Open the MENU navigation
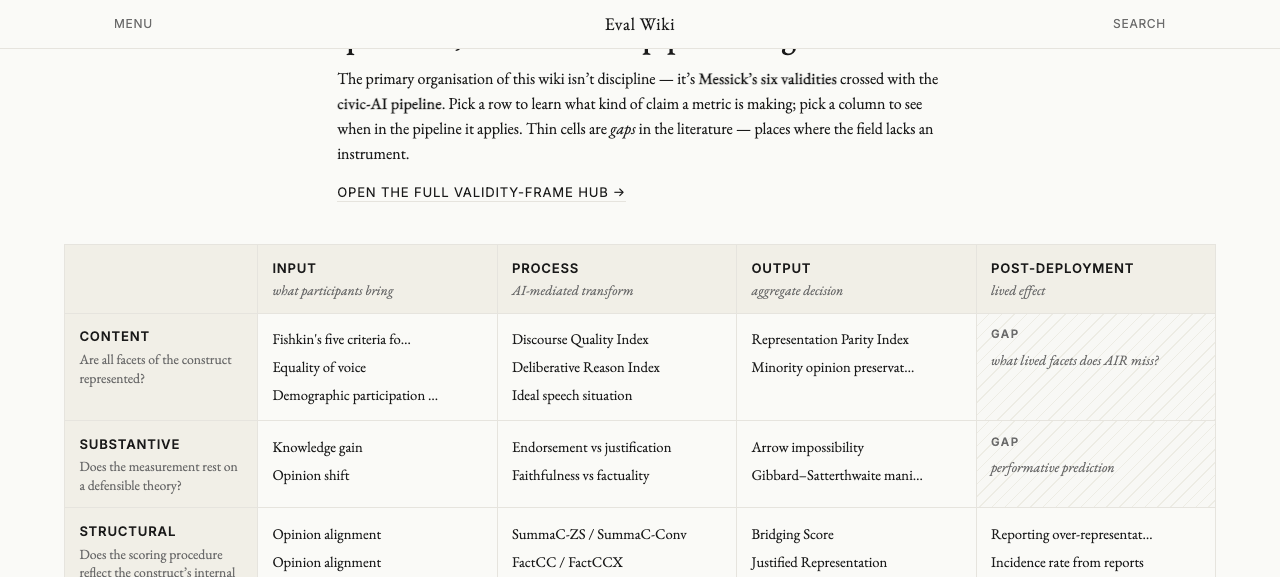 133,24
